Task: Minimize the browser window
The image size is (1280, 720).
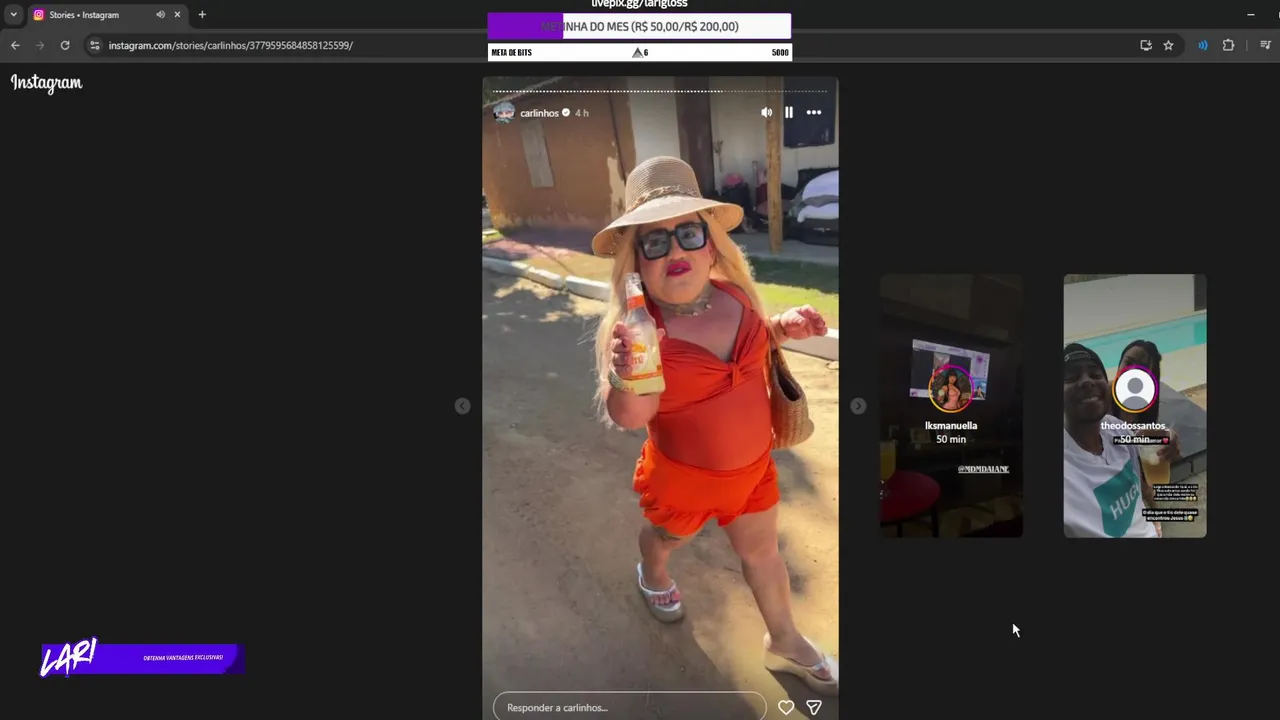Action: pyautogui.click(x=1251, y=15)
